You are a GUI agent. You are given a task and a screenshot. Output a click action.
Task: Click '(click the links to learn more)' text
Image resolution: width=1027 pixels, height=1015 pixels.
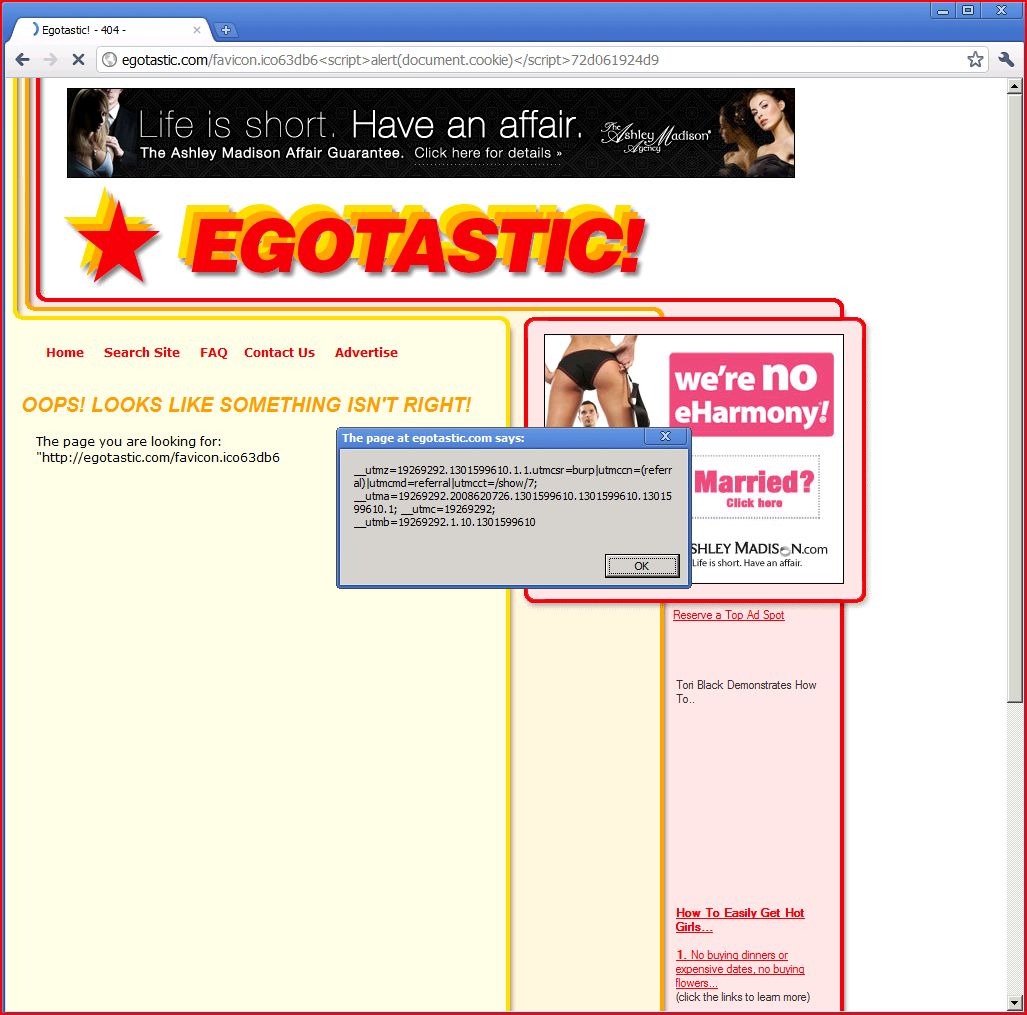(743, 997)
